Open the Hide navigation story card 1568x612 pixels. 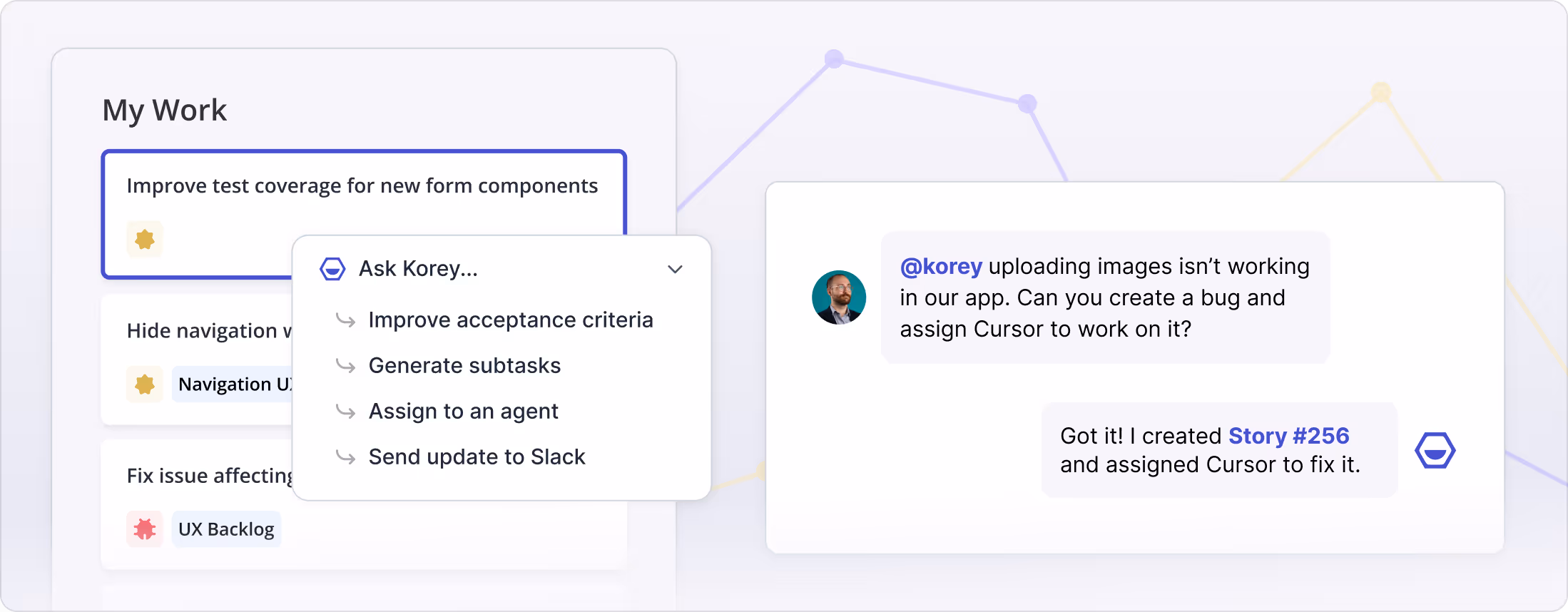click(x=197, y=359)
